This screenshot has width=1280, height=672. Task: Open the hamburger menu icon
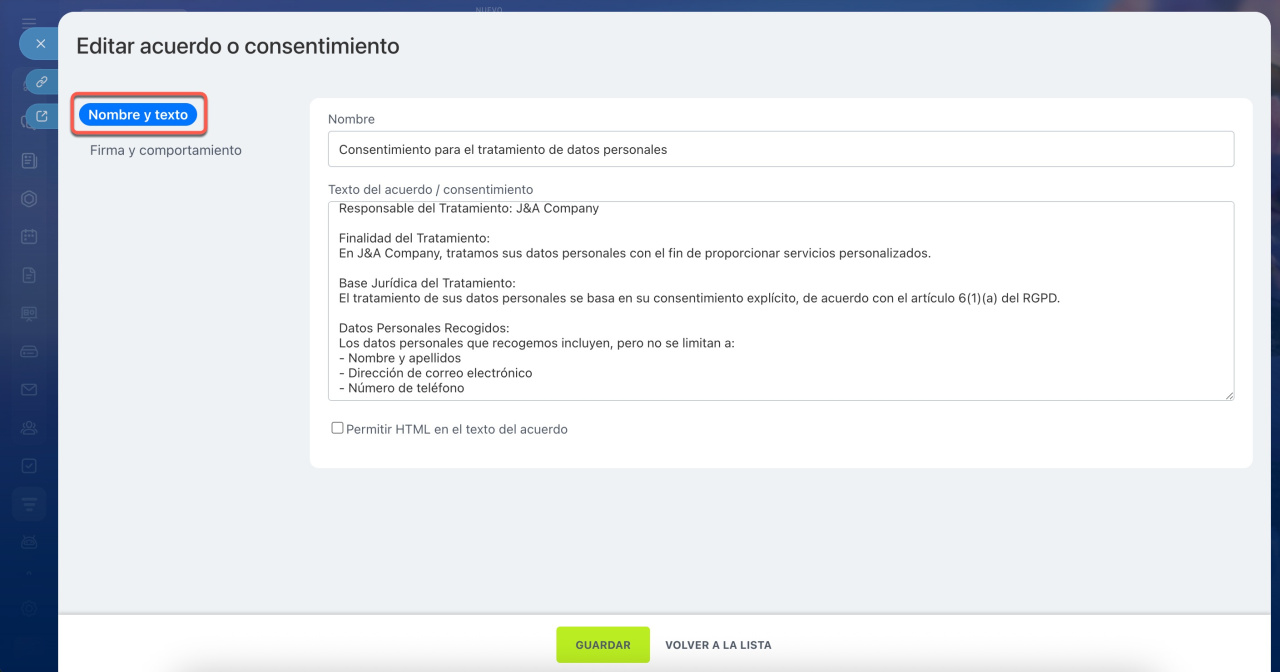click(x=29, y=22)
